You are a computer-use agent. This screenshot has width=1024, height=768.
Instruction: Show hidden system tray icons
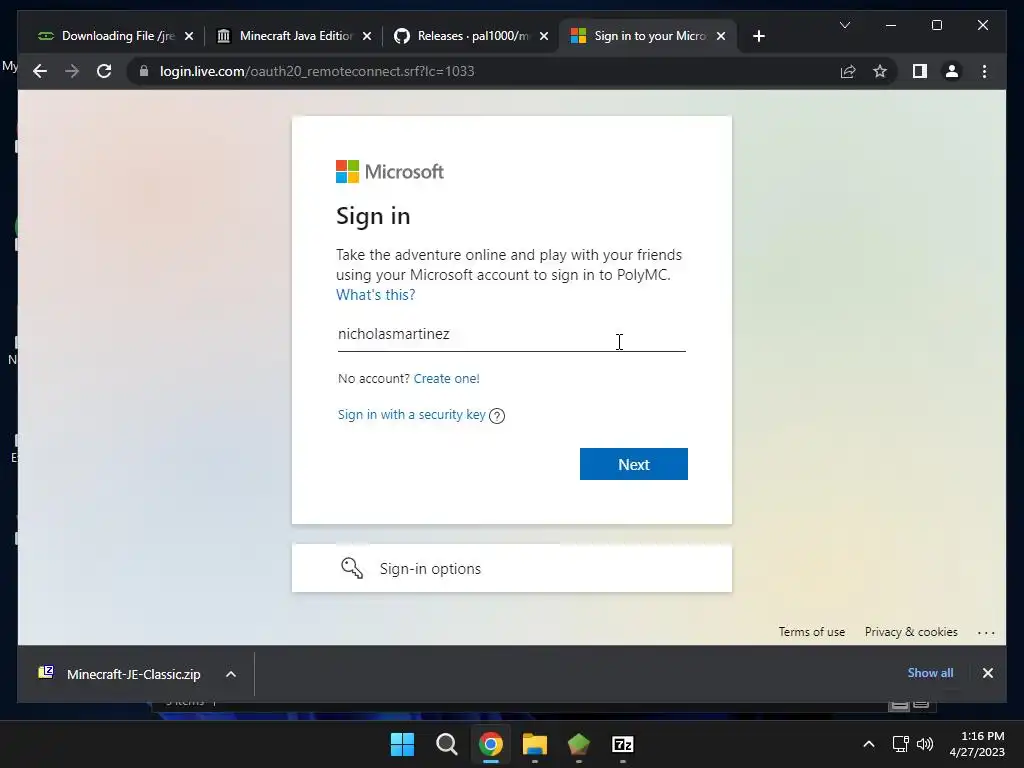click(x=869, y=744)
